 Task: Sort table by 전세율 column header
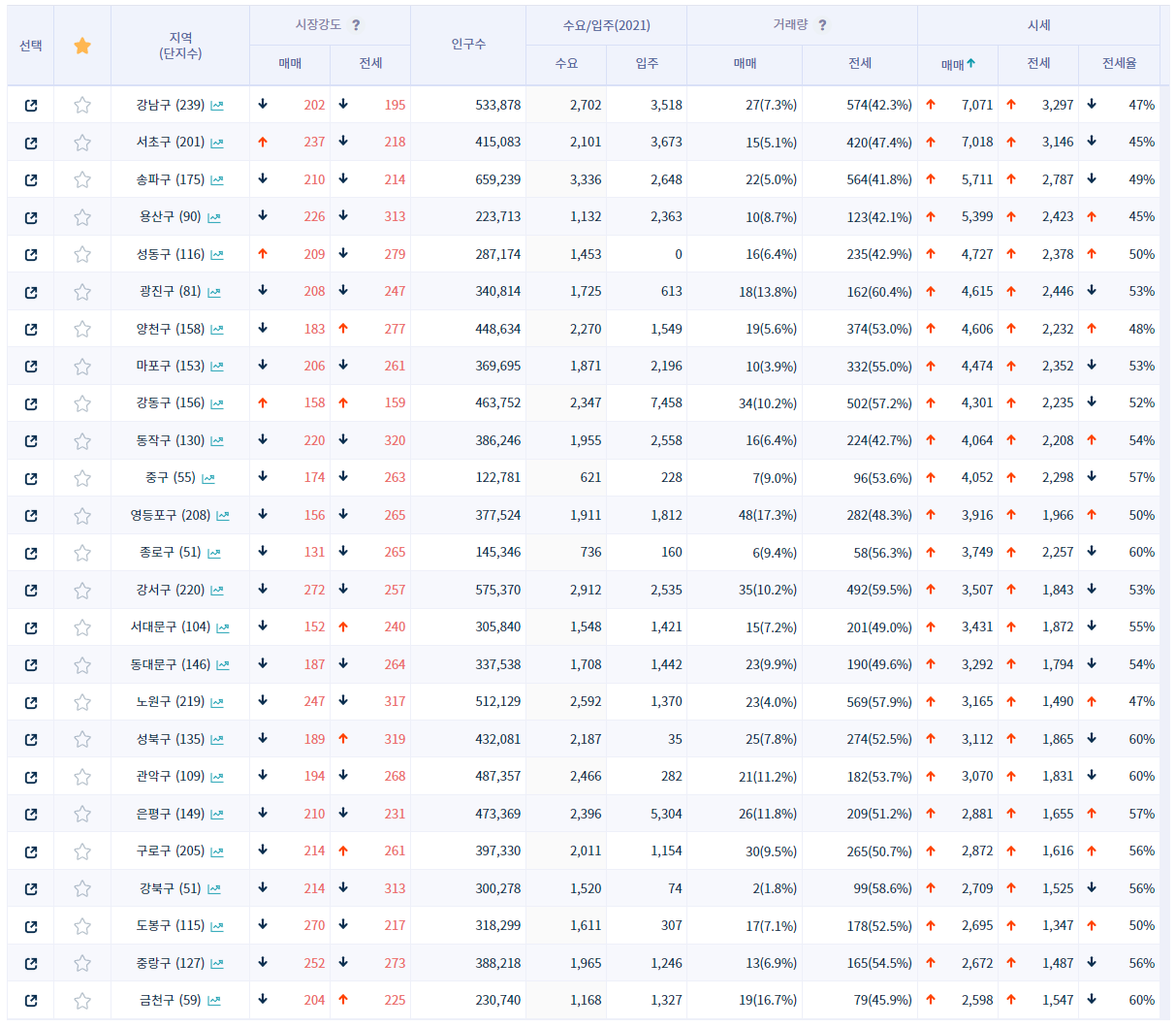1119,63
